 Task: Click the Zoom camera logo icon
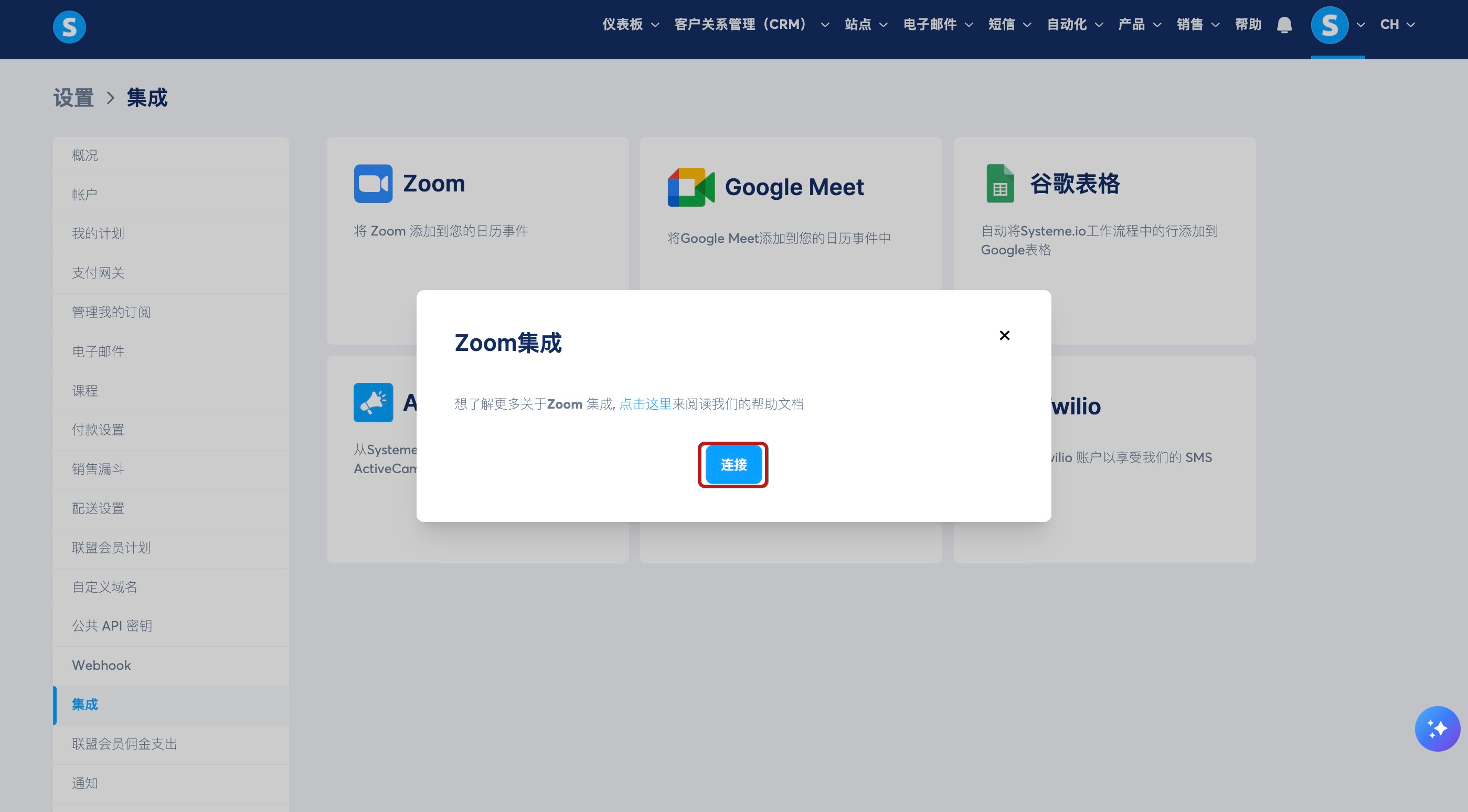[x=373, y=184]
